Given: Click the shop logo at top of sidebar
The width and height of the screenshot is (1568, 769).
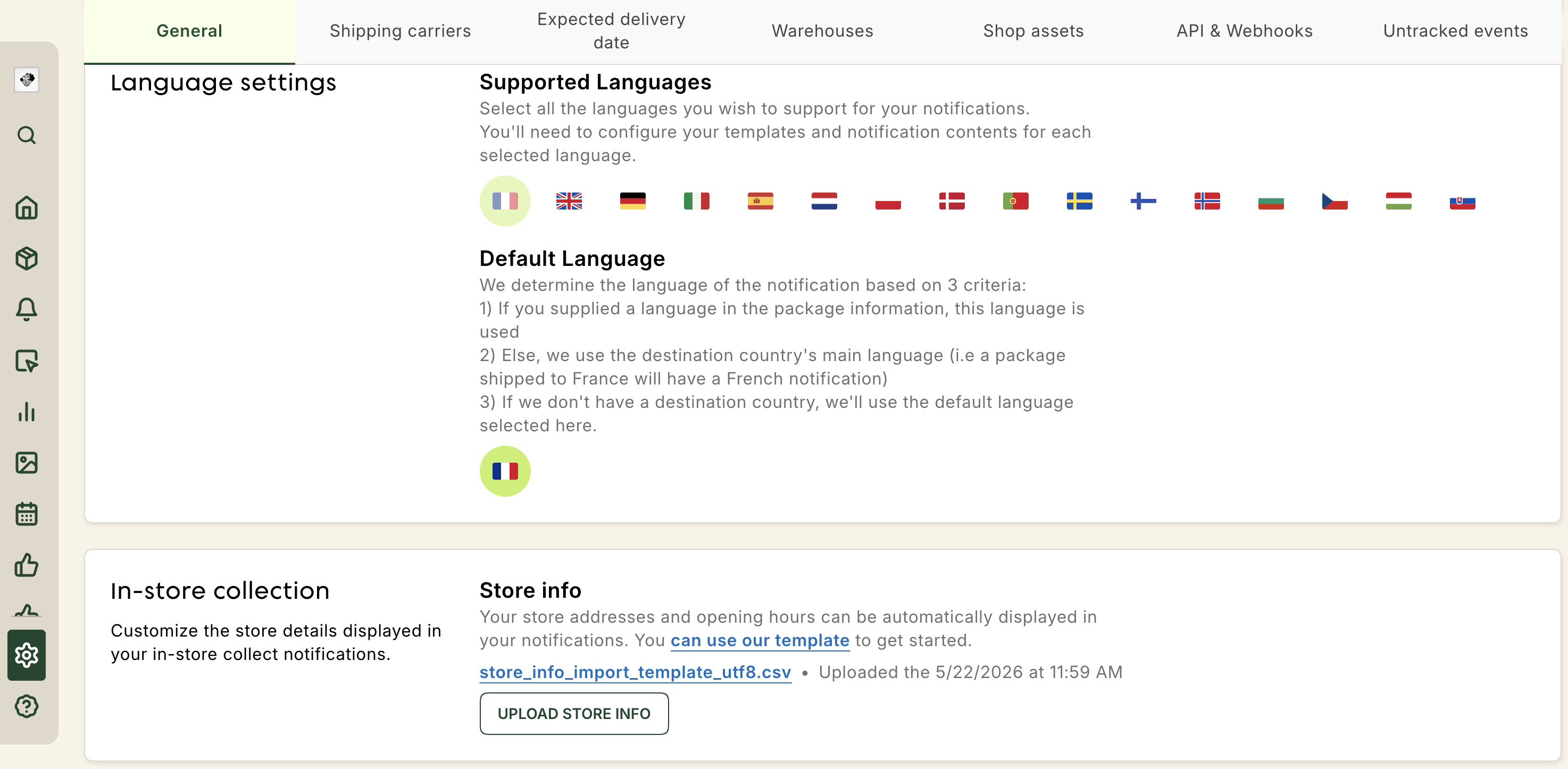Looking at the screenshot, I should coord(26,80).
